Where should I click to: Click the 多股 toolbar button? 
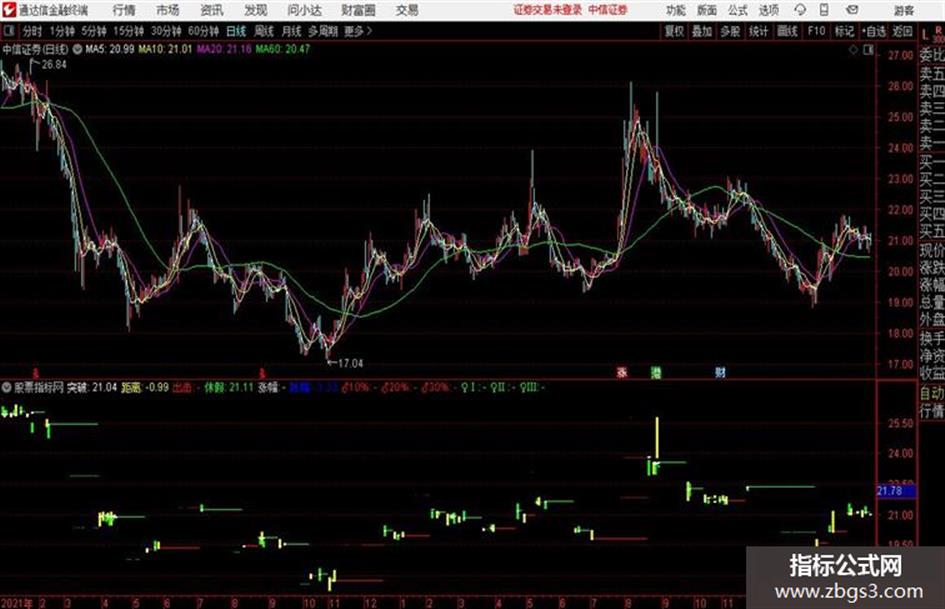click(x=730, y=31)
